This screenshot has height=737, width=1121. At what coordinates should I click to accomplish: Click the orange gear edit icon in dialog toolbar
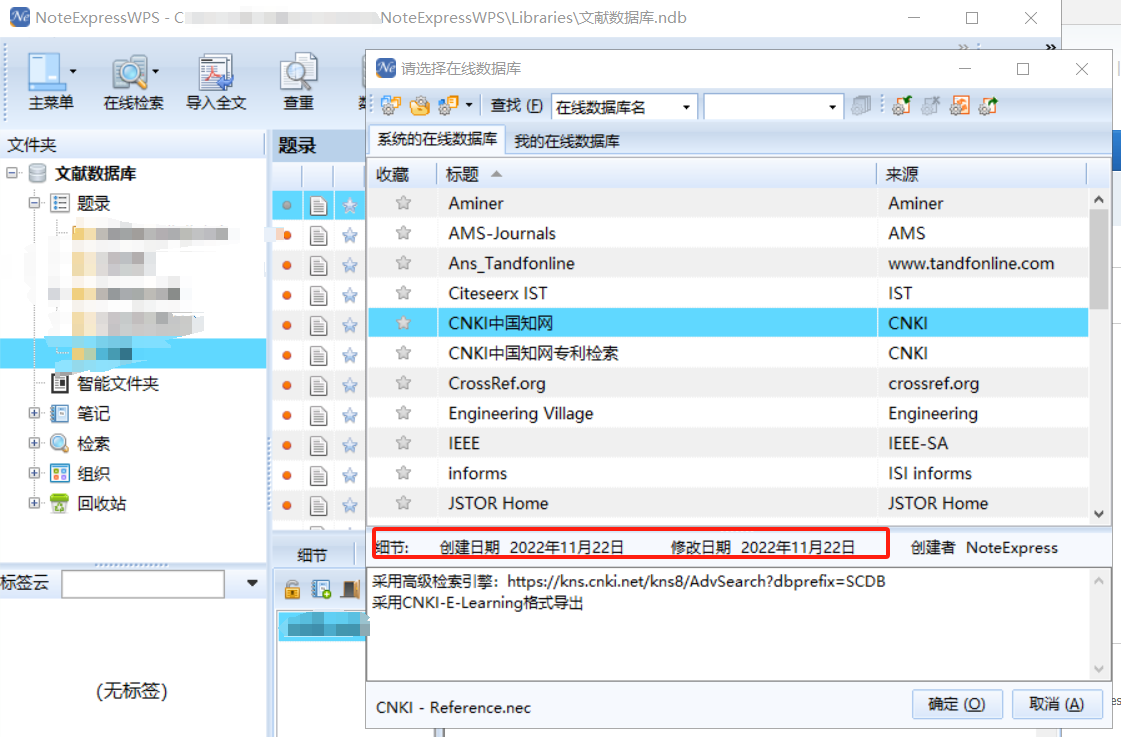959,106
